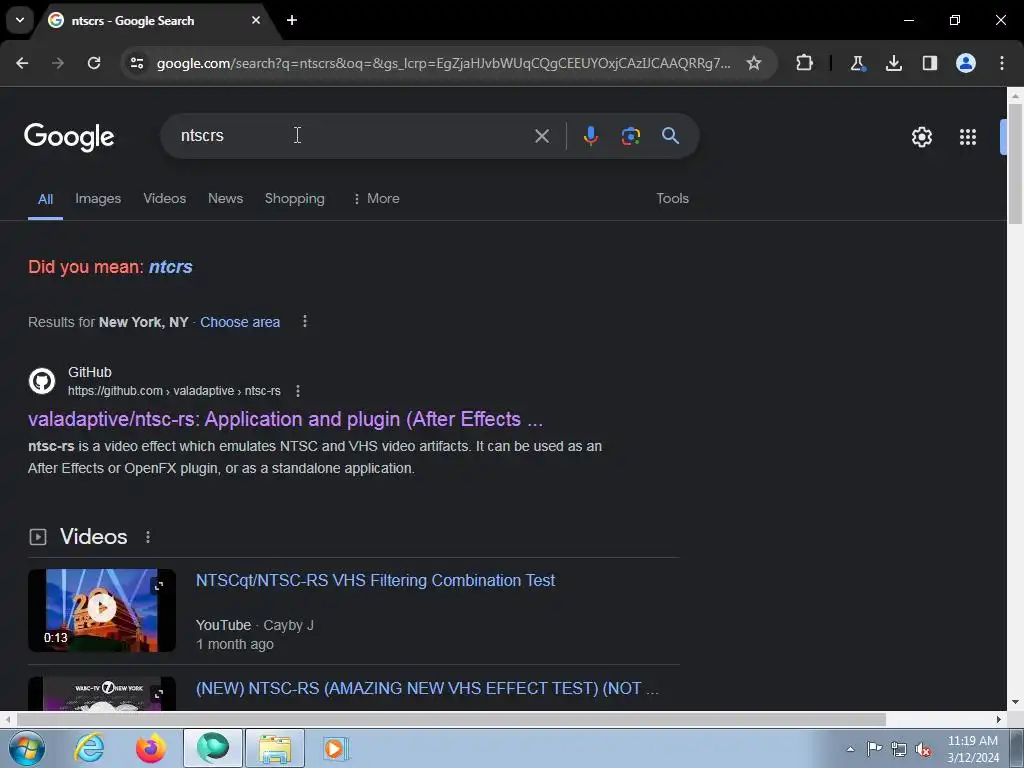1024x768 pixels.
Task: Open search Tools options
Action: click(672, 199)
